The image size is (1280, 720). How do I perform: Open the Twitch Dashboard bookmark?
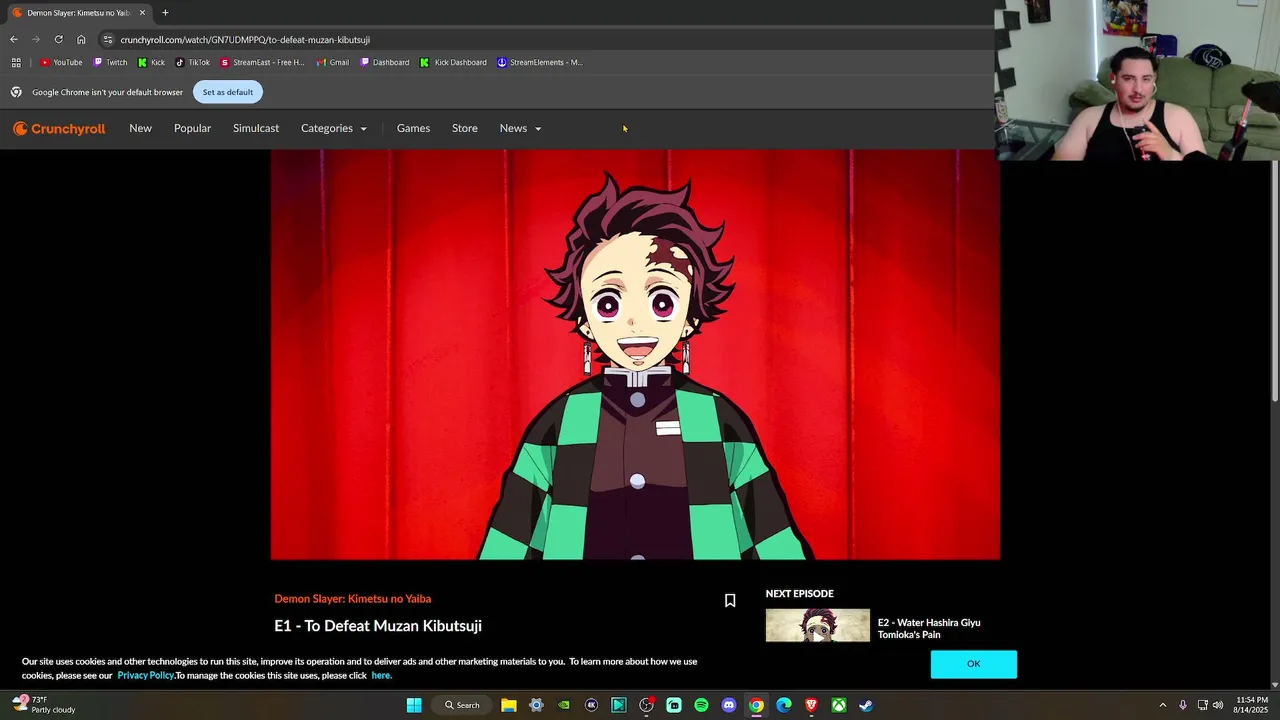tap(385, 62)
